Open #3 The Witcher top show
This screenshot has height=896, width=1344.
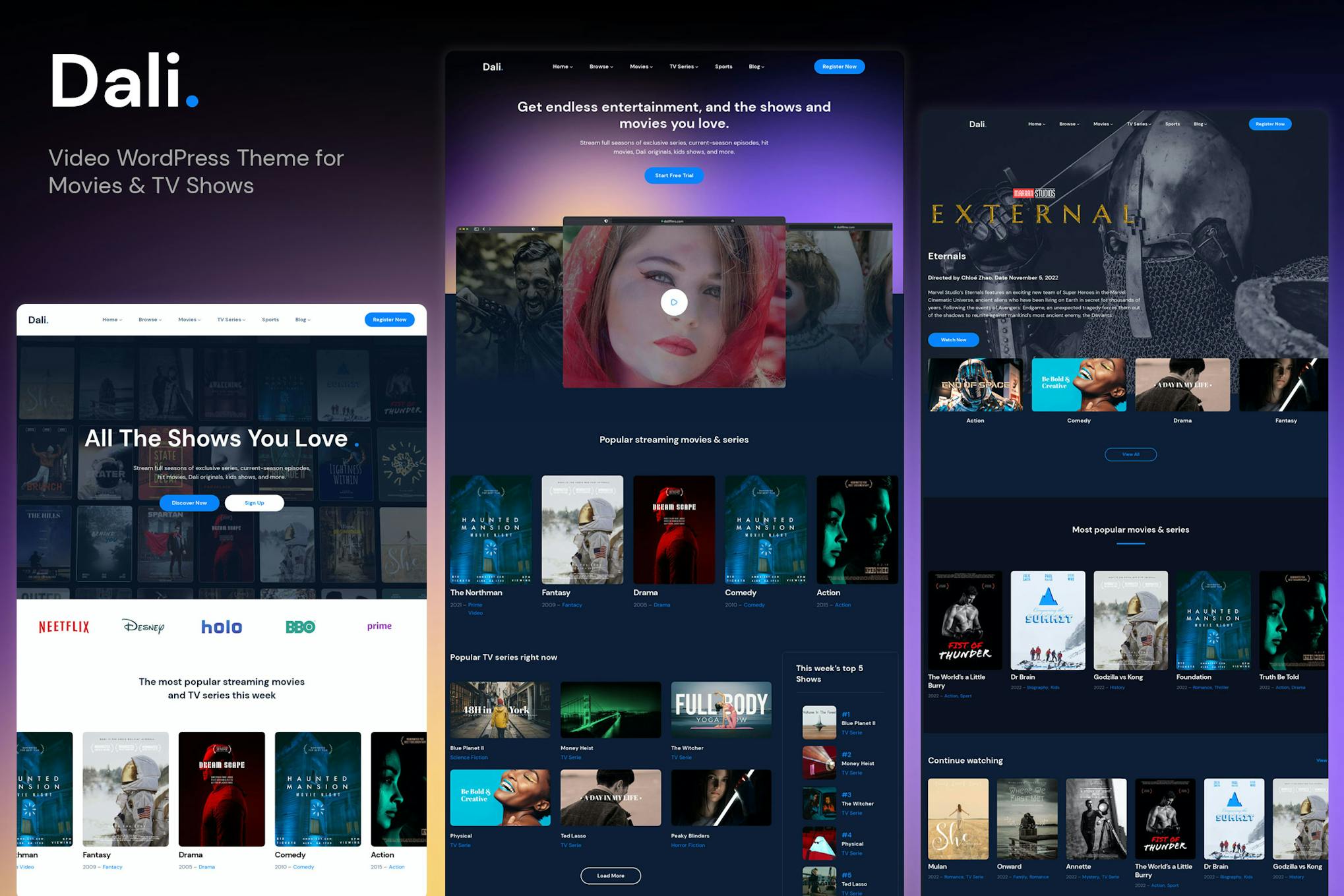(x=819, y=803)
